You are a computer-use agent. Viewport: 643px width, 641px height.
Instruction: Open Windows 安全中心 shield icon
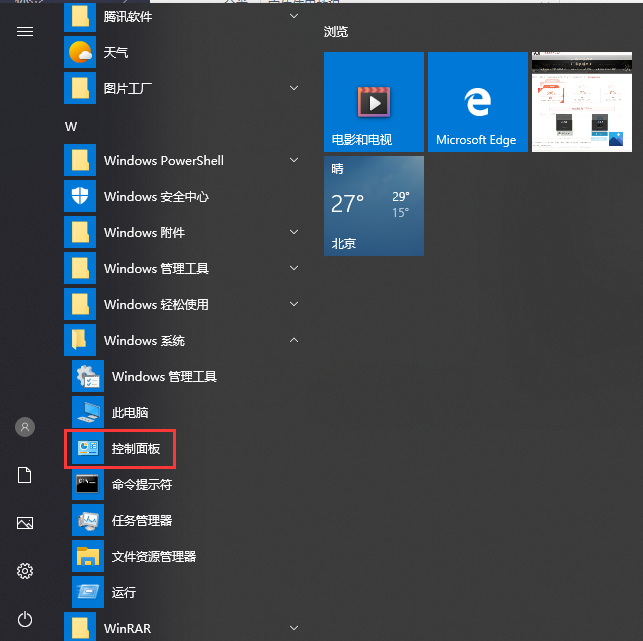80,196
